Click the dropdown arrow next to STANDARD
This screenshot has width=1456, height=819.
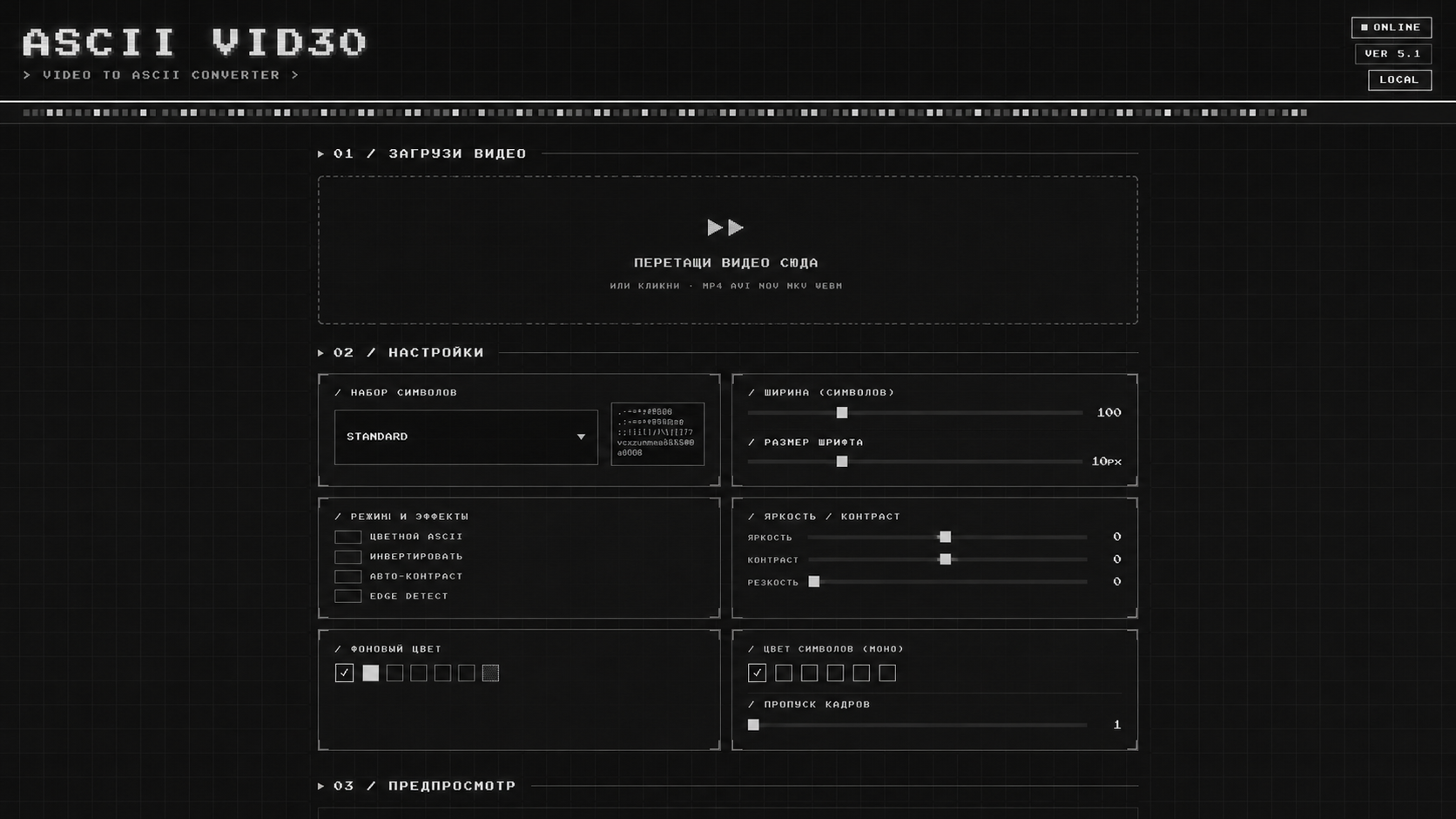pyautogui.click(x=581, y=437)
